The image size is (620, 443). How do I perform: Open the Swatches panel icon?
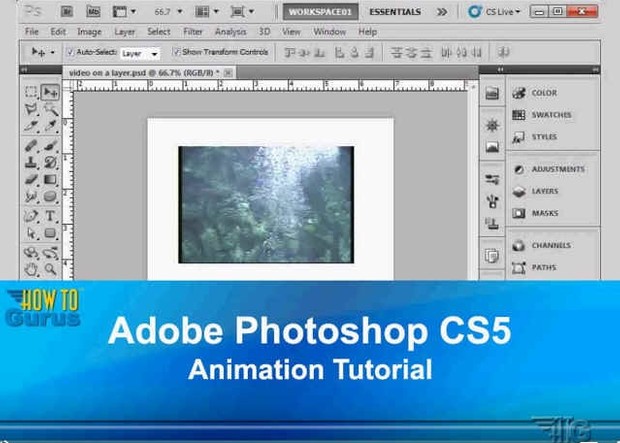pos(518,115)
